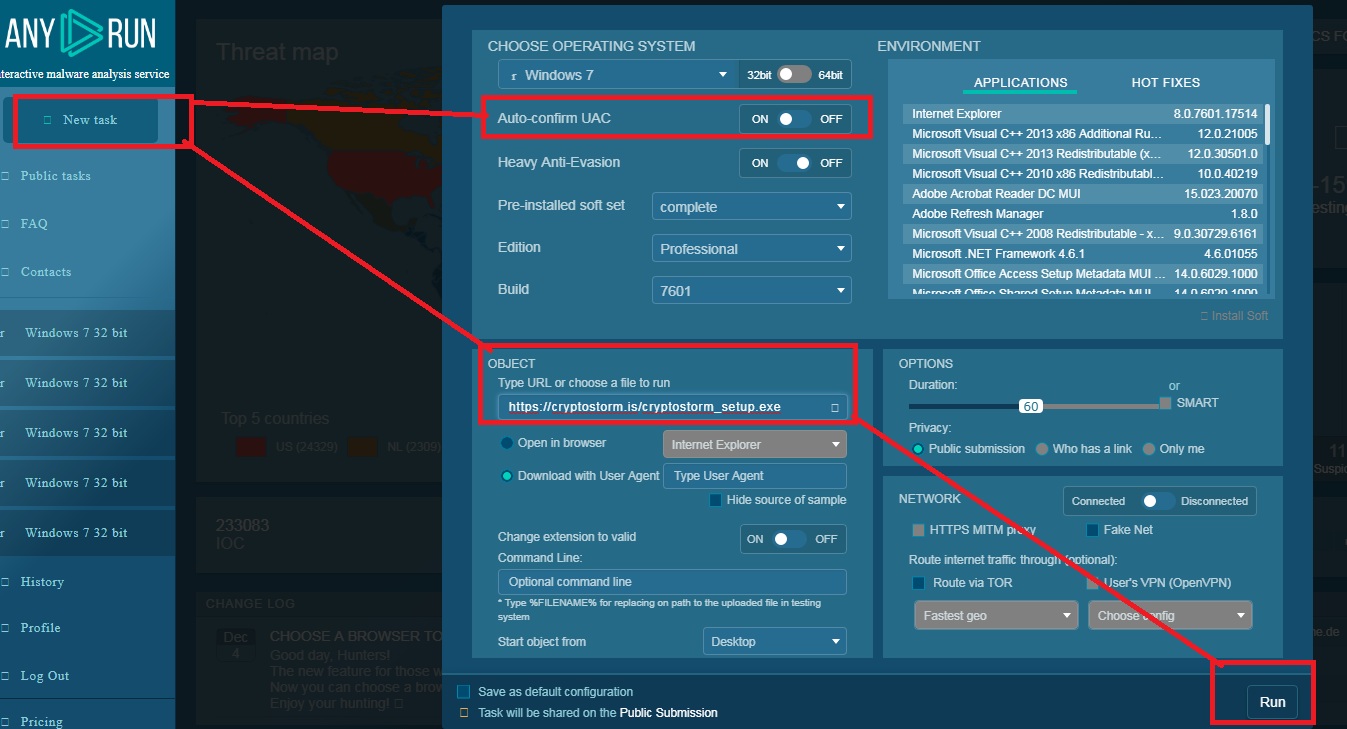Check Save as default configuration
Viewport: 1347px width, 729px height.
pos(463,692)
